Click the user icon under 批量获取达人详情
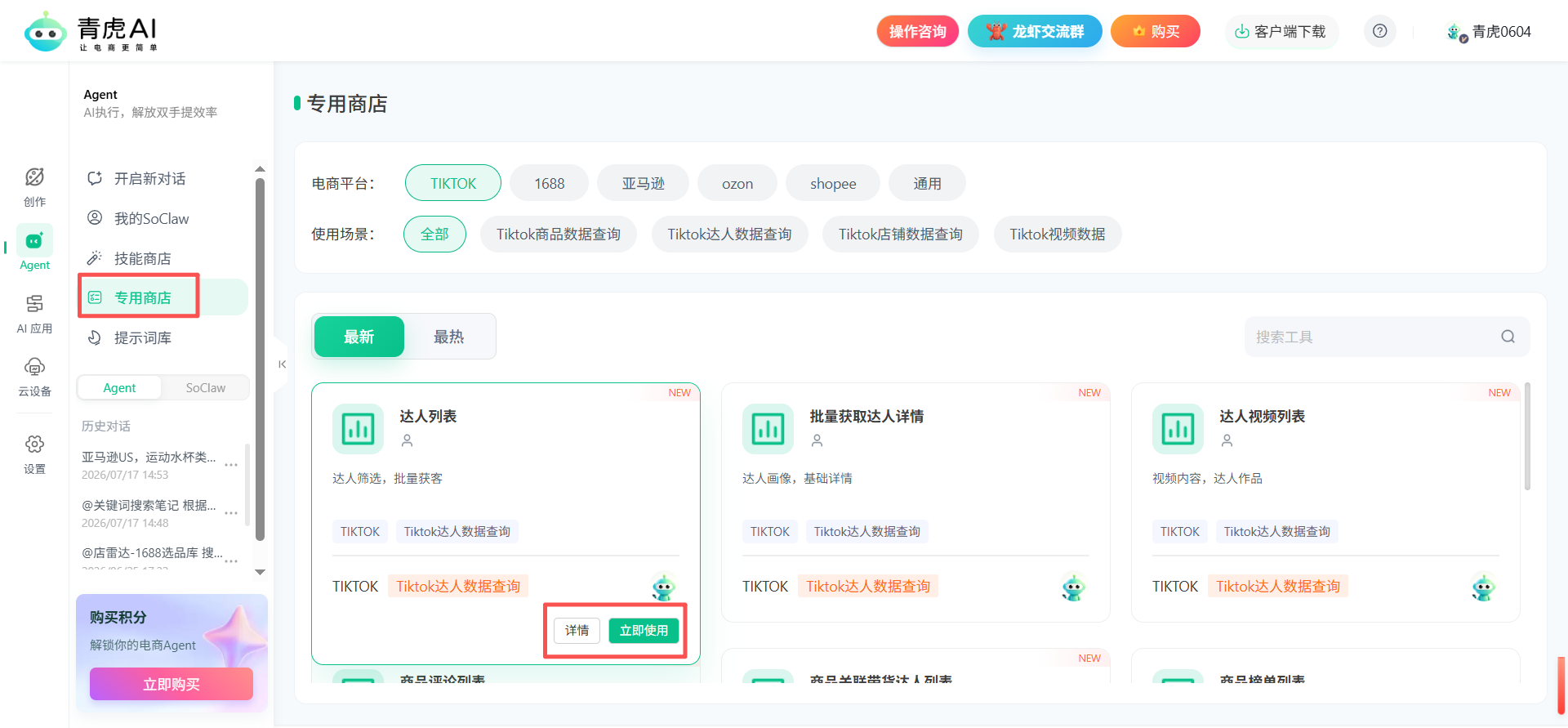The width and height of the screenshot is (1568, 728). 817,441
